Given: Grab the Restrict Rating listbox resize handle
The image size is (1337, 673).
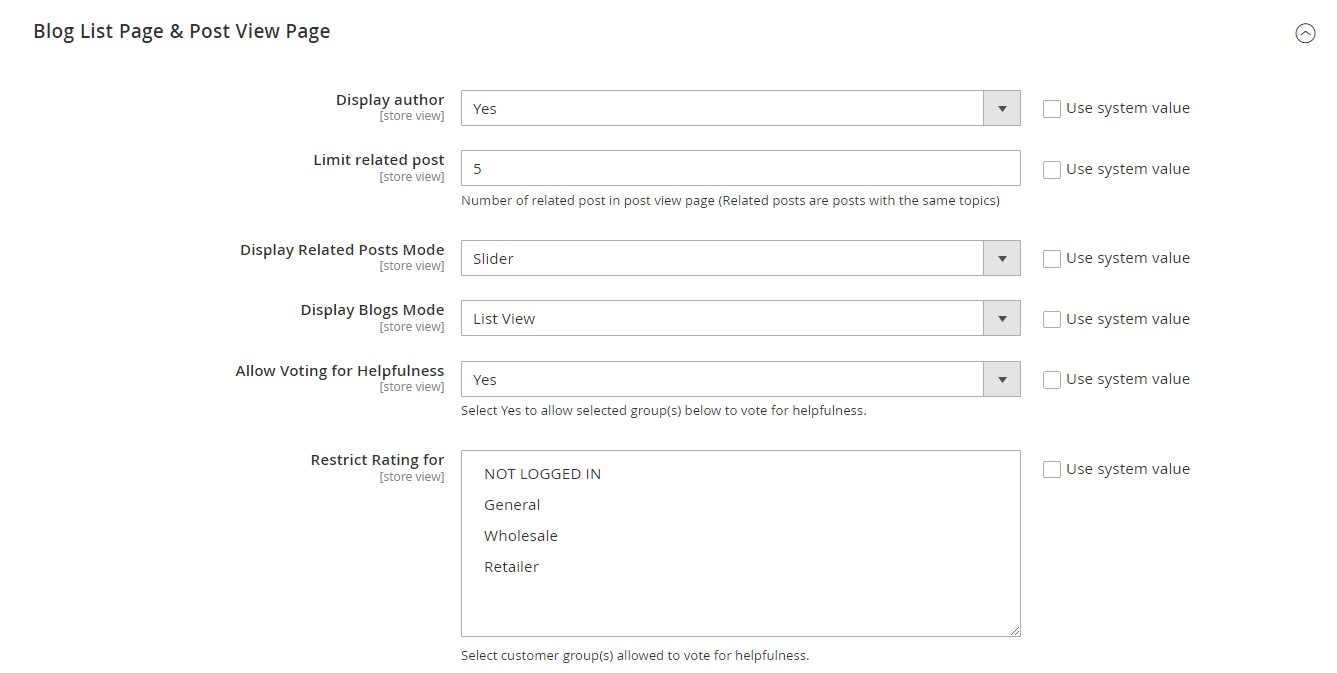Looking at the screenshot, I should (x=1014, y=630).
